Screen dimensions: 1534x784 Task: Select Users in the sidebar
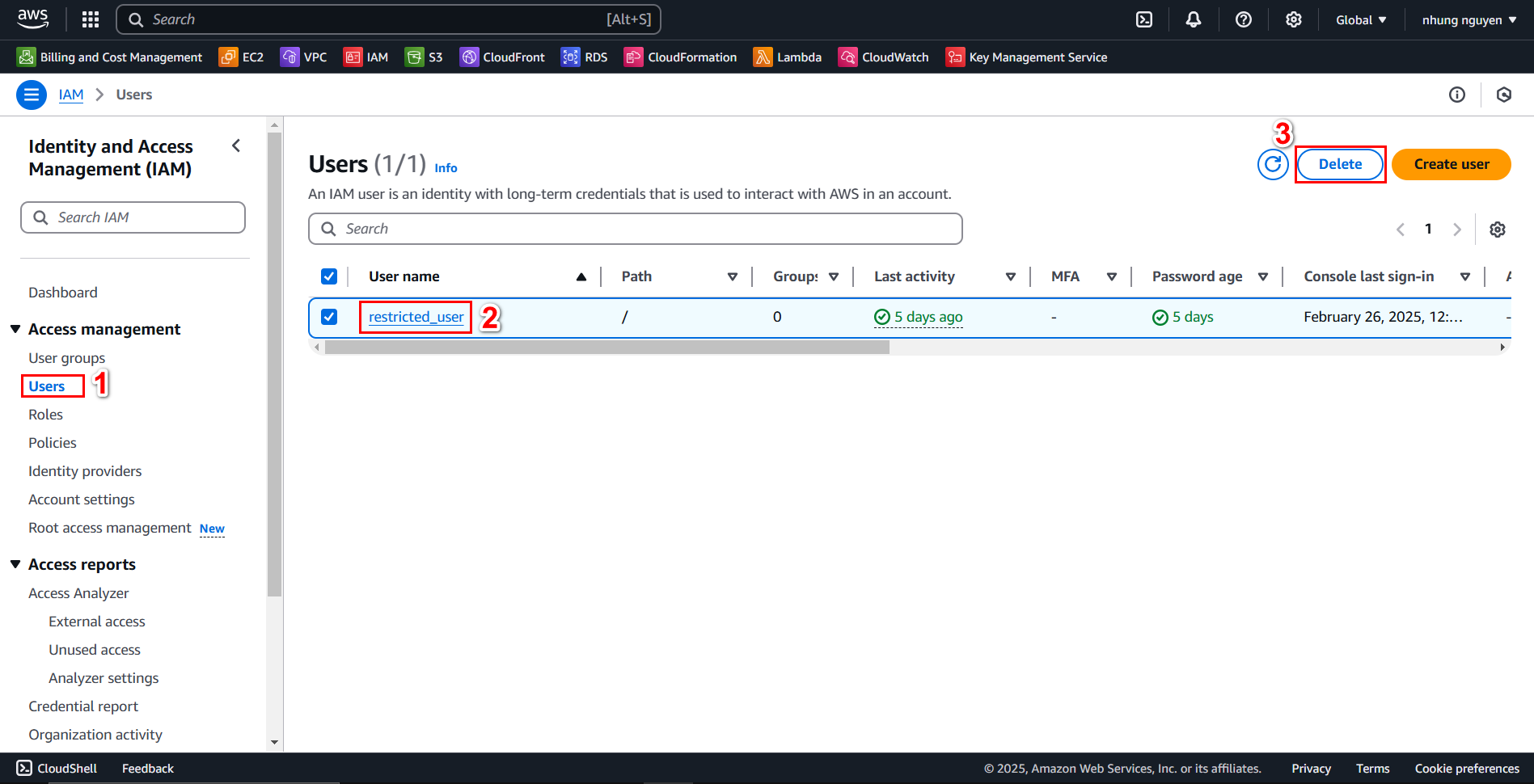(47, 386)
